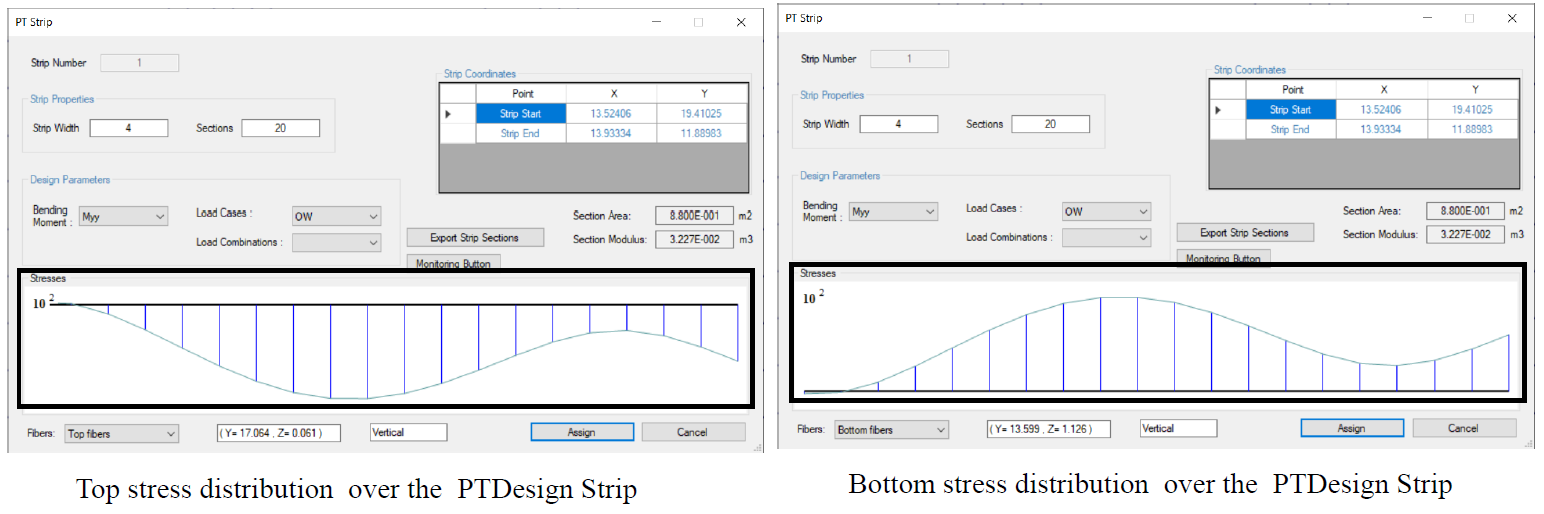The image size is (1544, 514).
Task: Select Strip Start cell in Bottom fibers window
Action: [1290, 110]
